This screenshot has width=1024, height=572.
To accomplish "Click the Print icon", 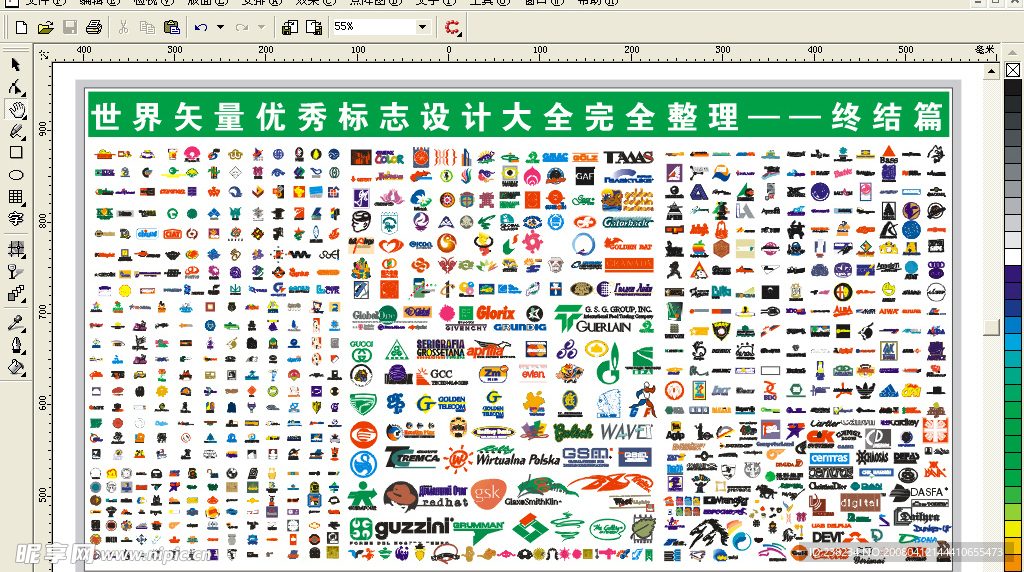I will tap(94, 27).
